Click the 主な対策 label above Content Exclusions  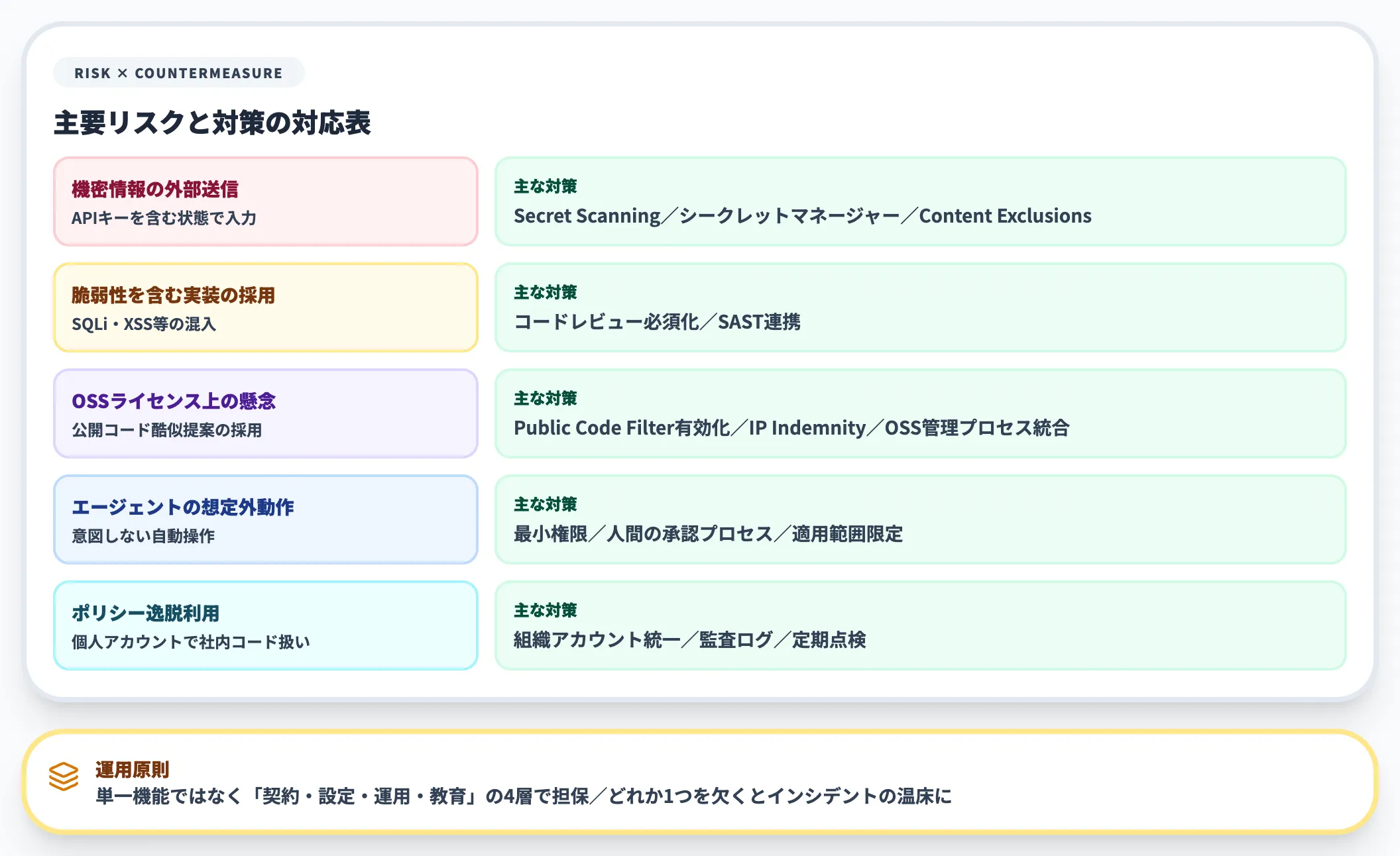click(x=545, y=186)
